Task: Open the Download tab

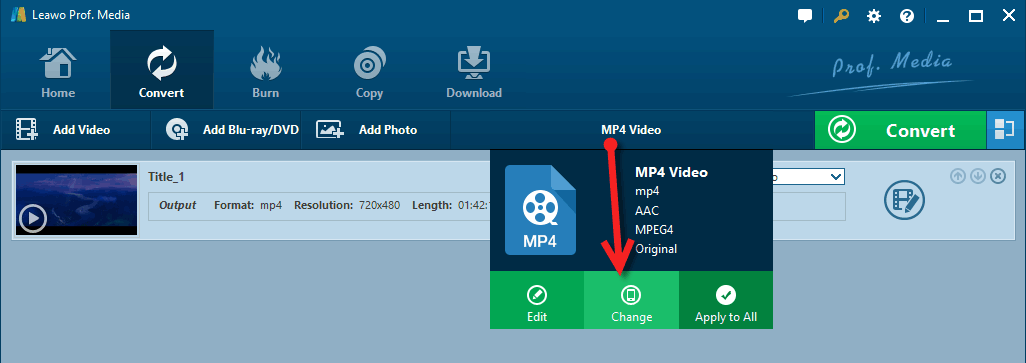Action: 474,70
